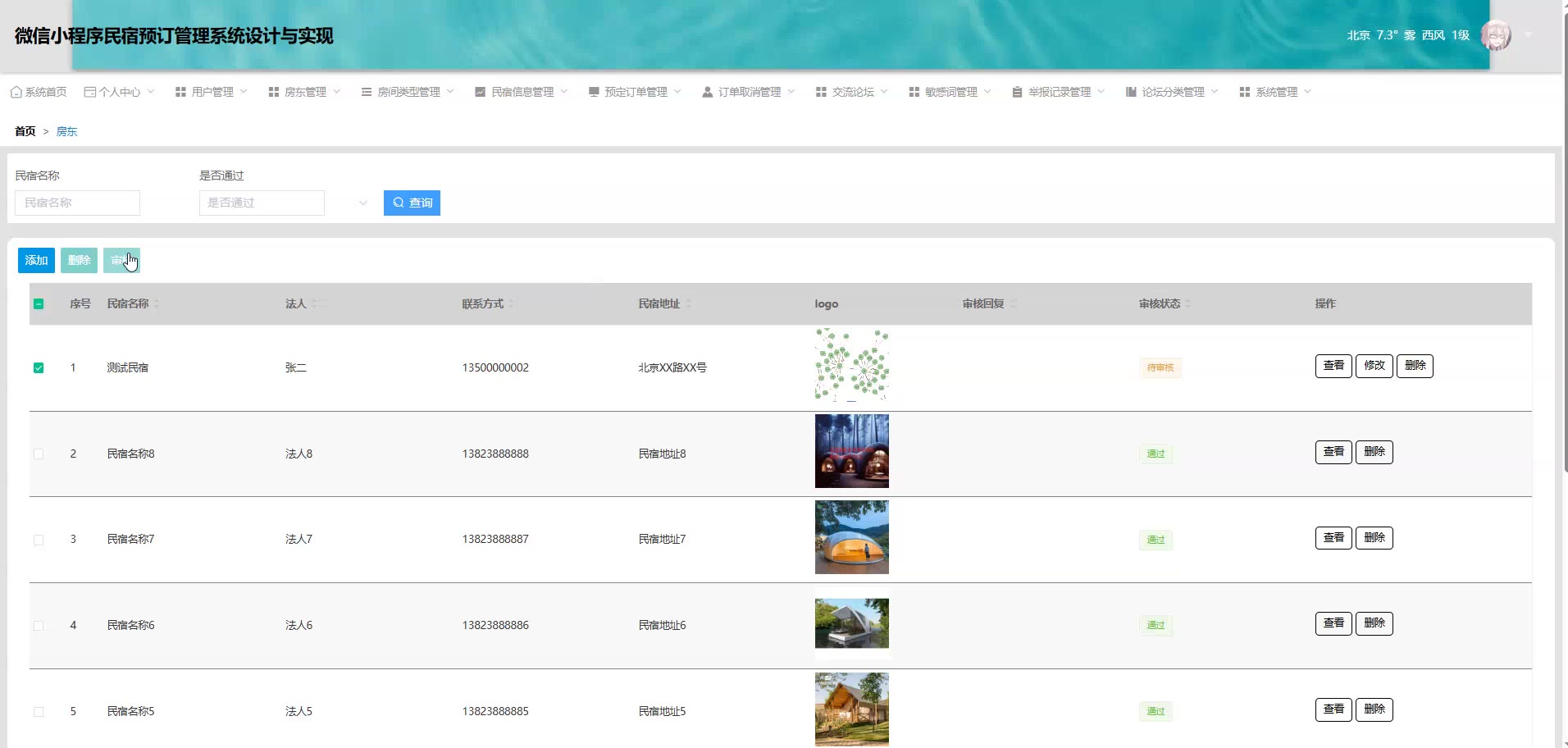View details of 民宿名称8 via 查看
This screenshot has width=1568, height=748.
(x=1333, y=452)
